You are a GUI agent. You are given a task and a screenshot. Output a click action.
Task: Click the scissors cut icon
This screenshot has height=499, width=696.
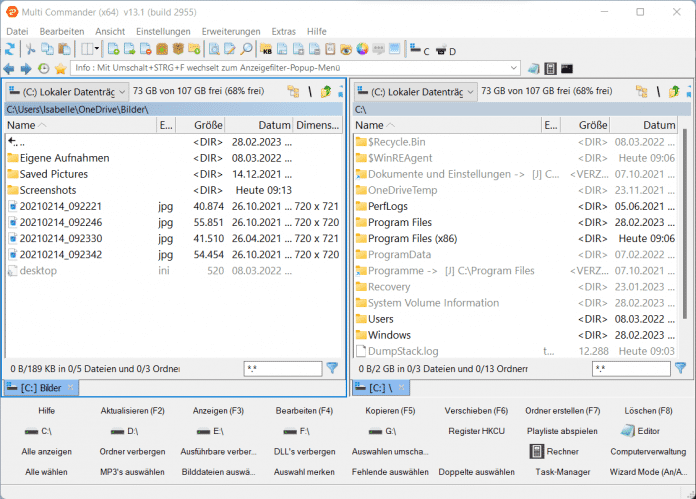[x=31, y=49]
